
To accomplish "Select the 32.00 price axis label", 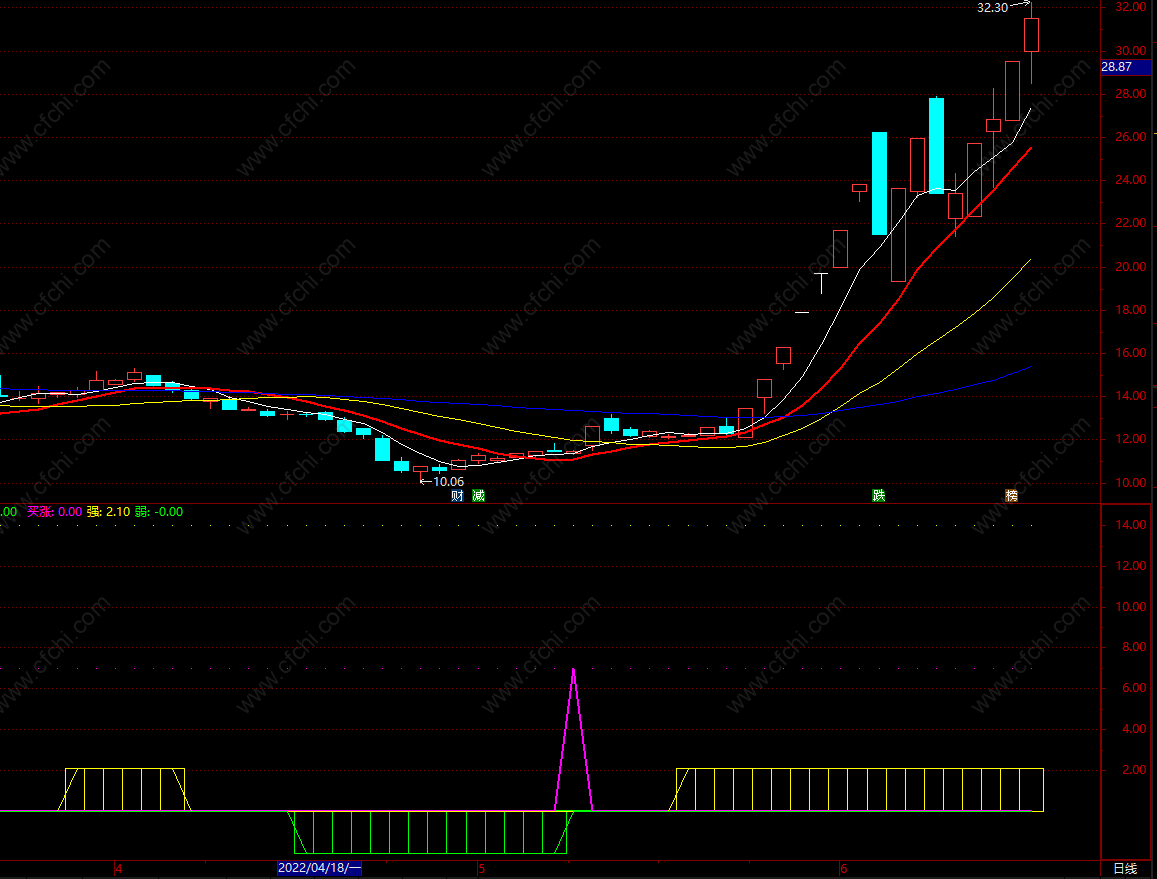I will pyautogui.click(x=1130, y=7).
